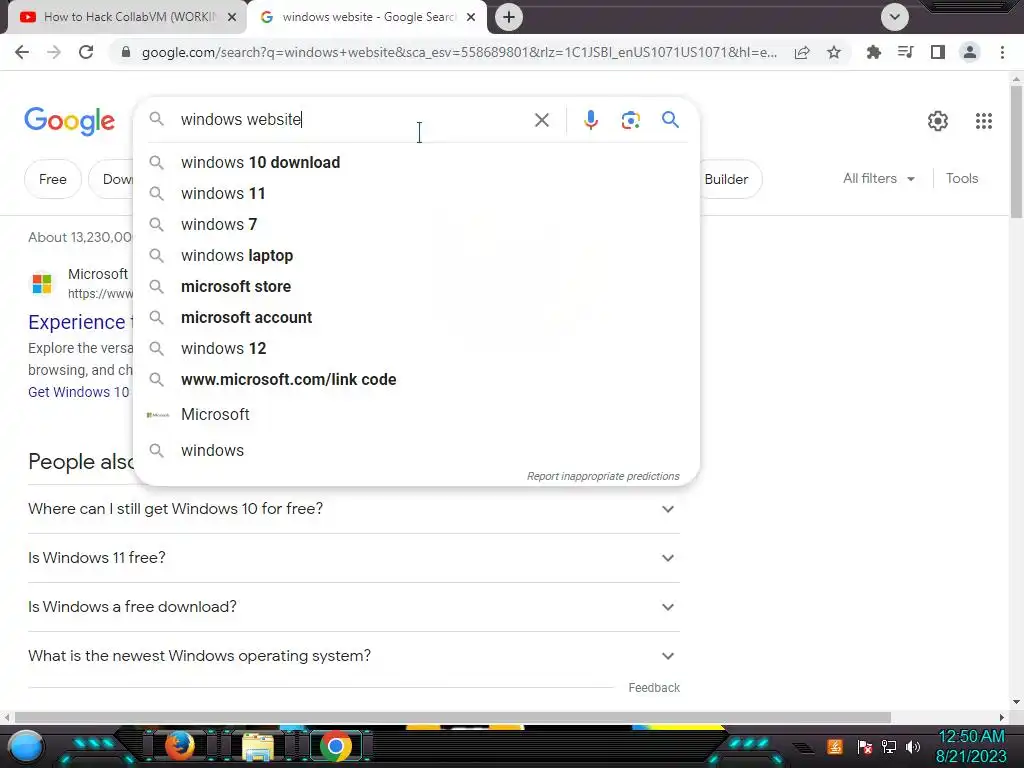Bookmark this page with the star icon
1024x768 pixels.
[x=834, y=52]
